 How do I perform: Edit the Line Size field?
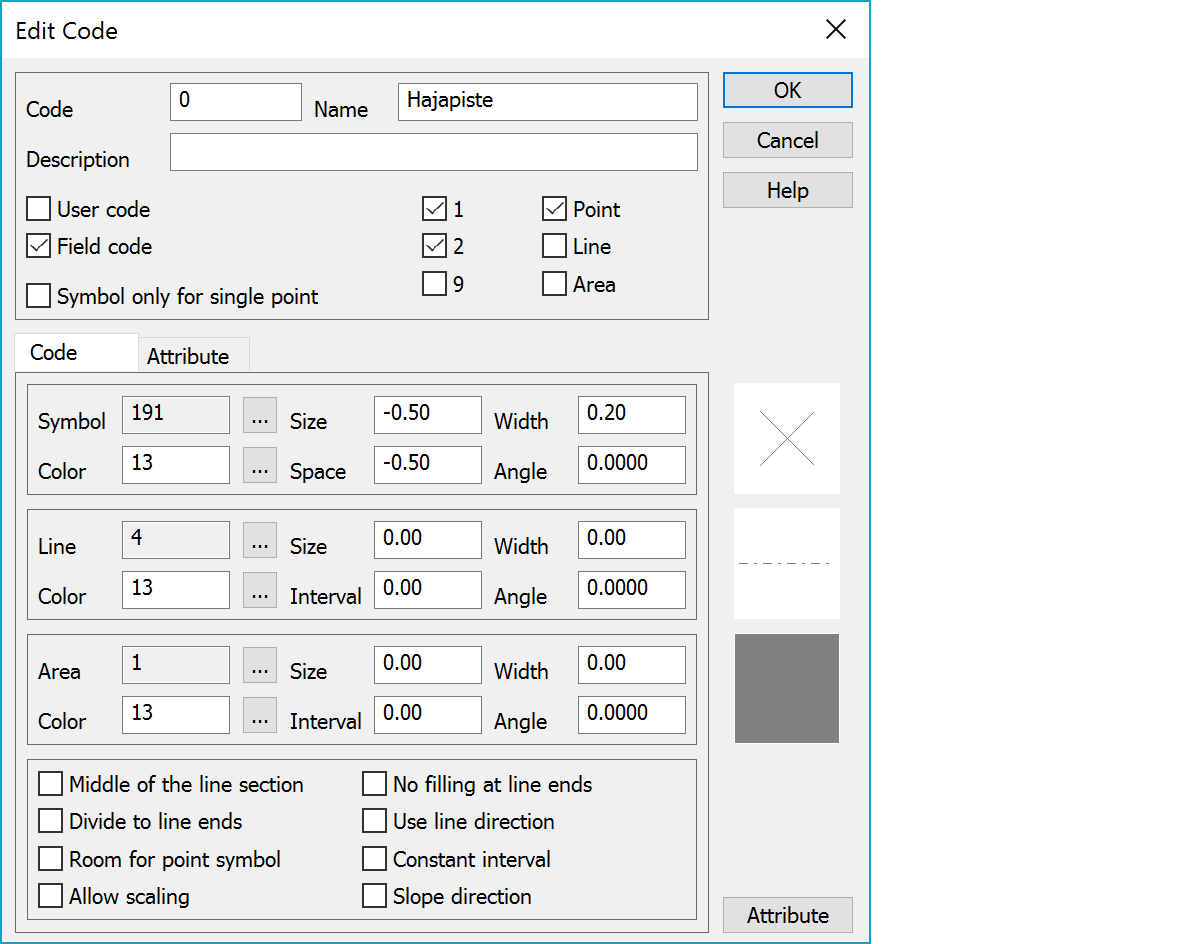coord(428,540)
